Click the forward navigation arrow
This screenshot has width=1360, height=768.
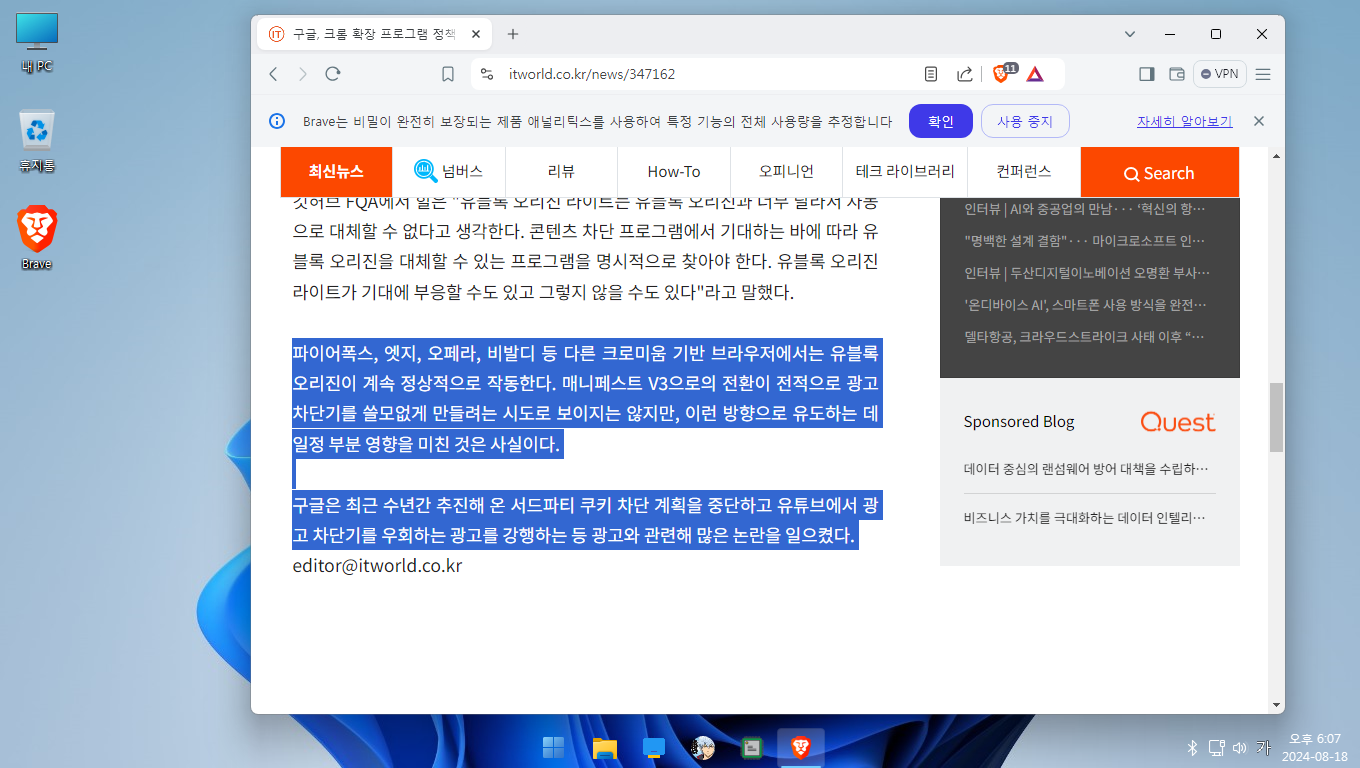coord(303,74)
